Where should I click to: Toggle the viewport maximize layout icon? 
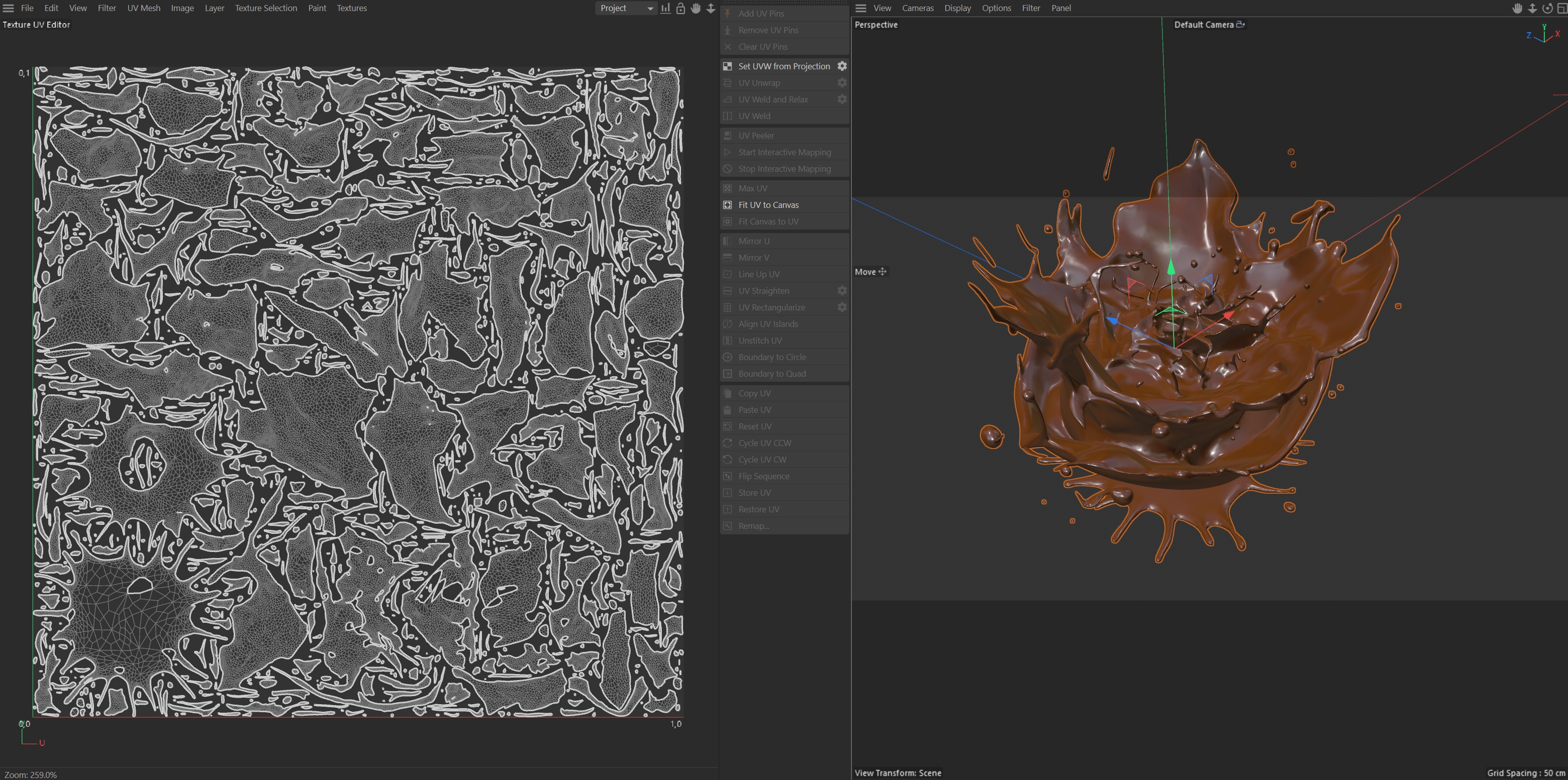(1561, 8)
